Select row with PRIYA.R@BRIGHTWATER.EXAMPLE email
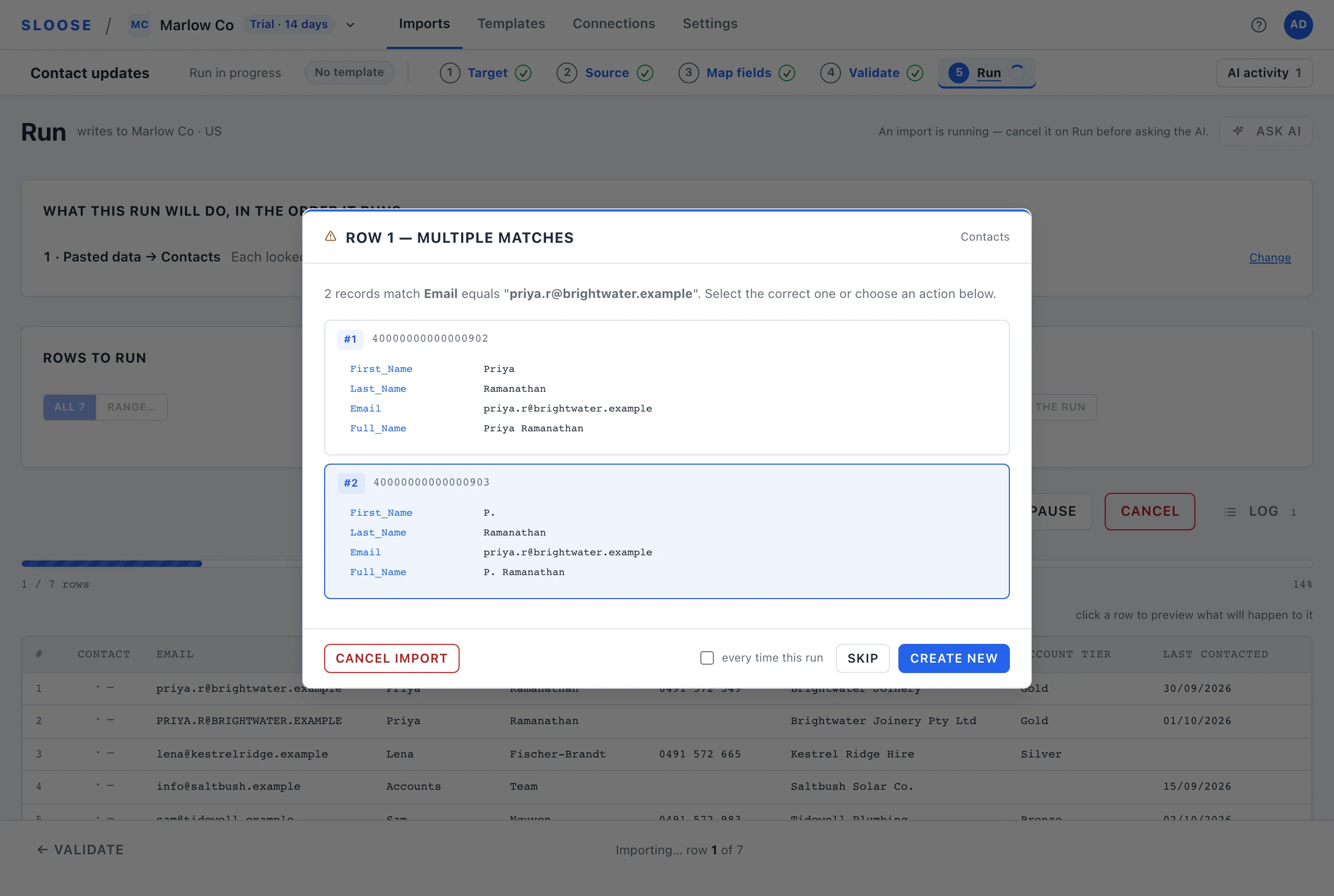Screen dimensions: 1334x896 click(x=666, y=720)
